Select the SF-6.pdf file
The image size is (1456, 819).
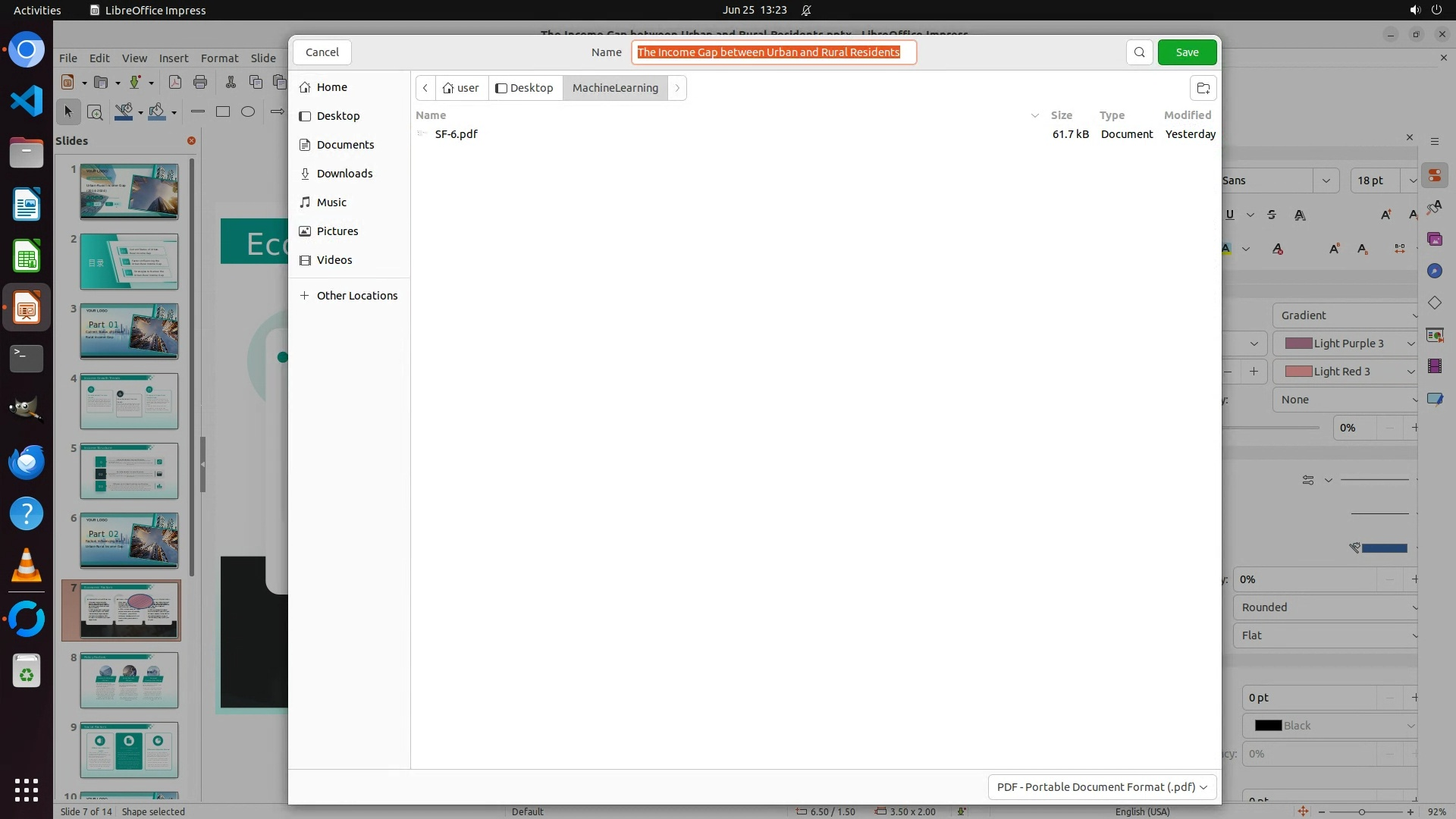point(457,134)
